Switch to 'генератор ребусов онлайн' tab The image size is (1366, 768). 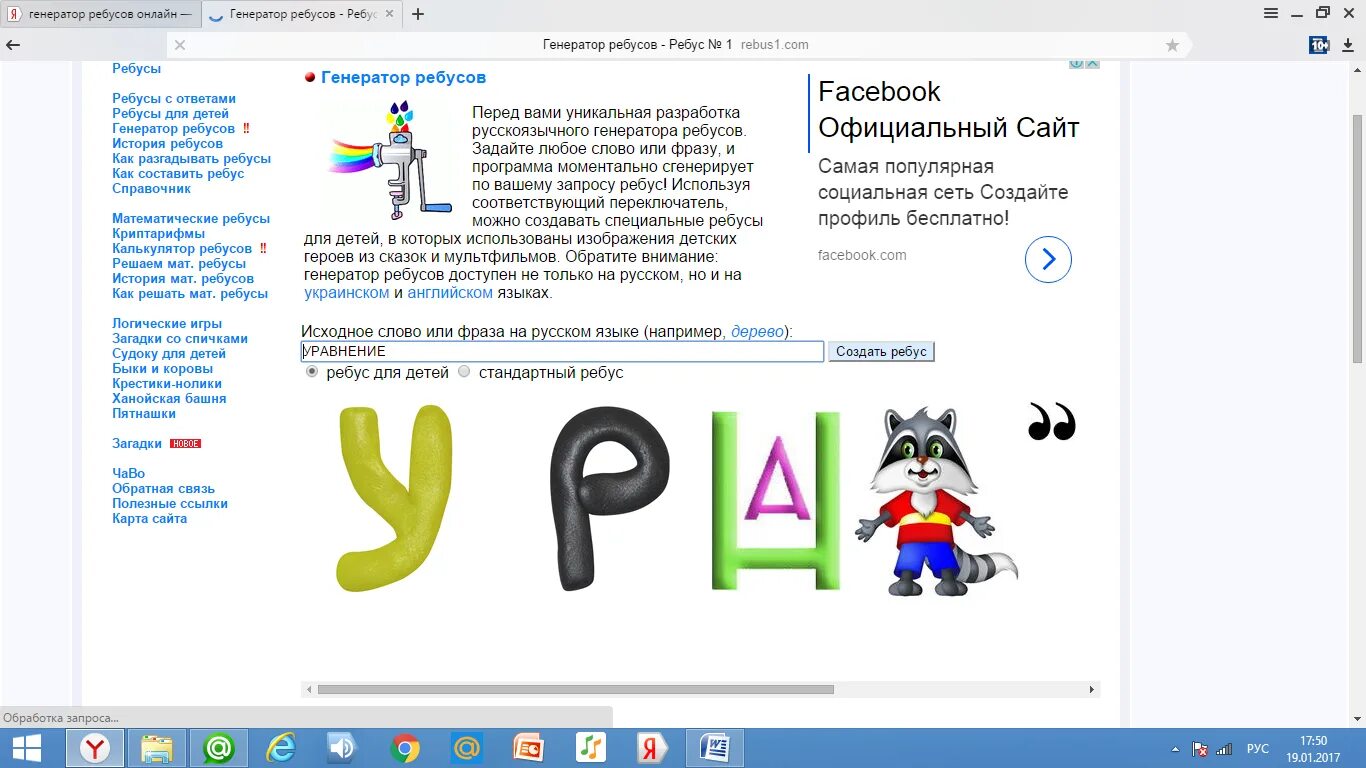(100, 14)
